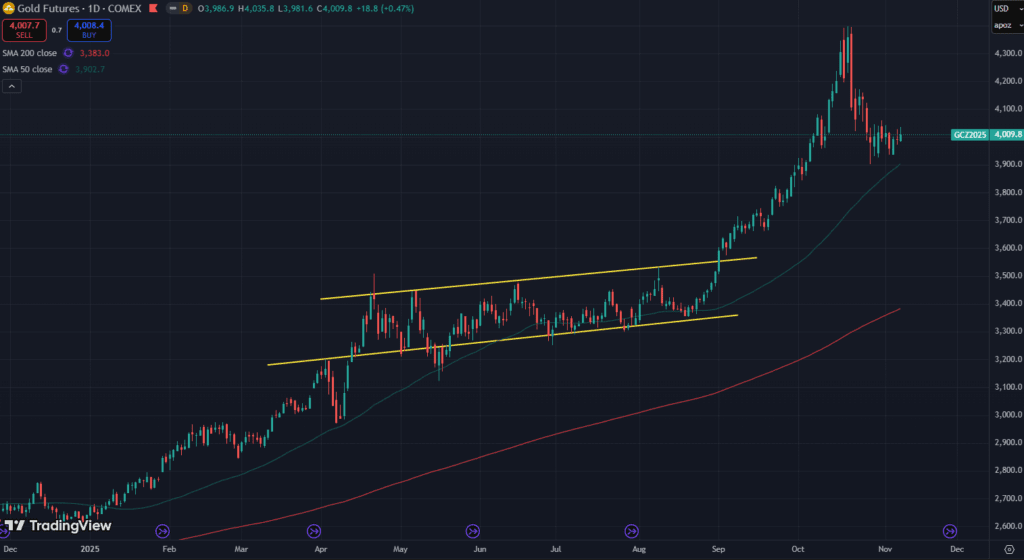Select the SMA 50 close indicator label

[x=28, y=69]
